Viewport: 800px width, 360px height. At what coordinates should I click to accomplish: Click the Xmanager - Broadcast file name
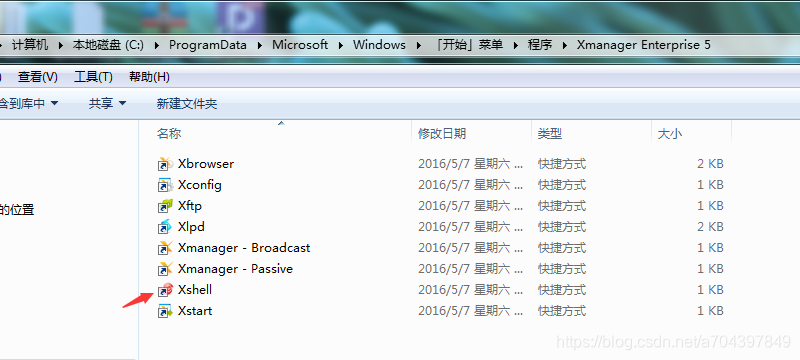(x=244, y=248)
